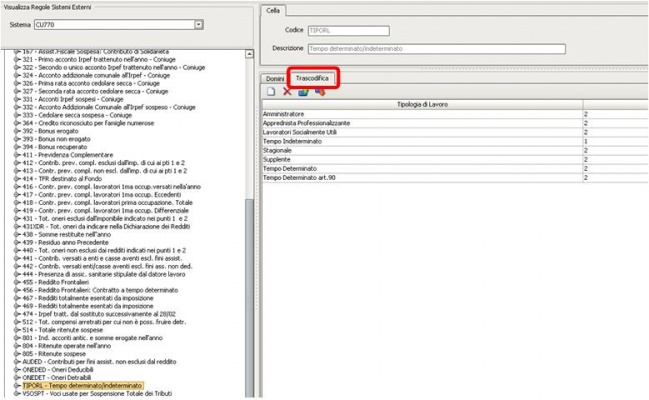Select the Tempo Indeterminato row
The height and width of the screenshot is (400, 649).
[x=455, y=141]
